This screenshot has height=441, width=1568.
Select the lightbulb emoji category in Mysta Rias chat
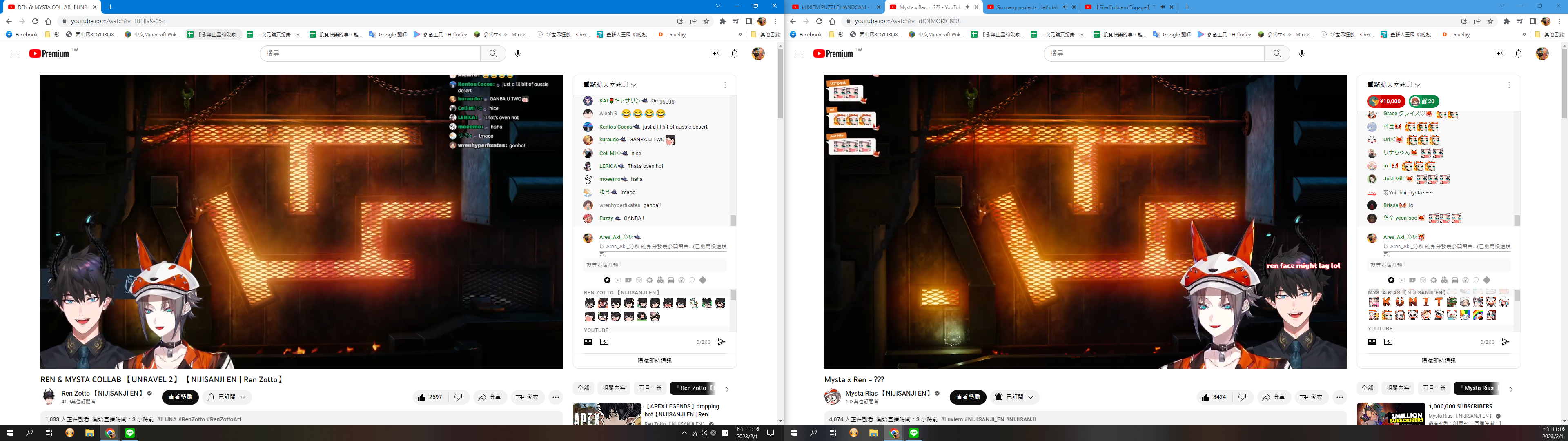[x=1476, y=280]
